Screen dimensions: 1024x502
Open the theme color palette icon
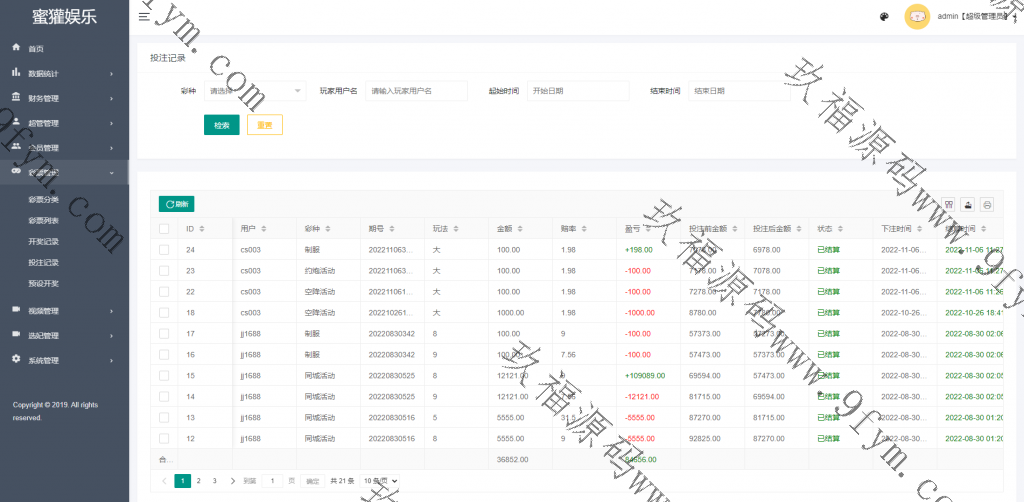tap(884, 17)
